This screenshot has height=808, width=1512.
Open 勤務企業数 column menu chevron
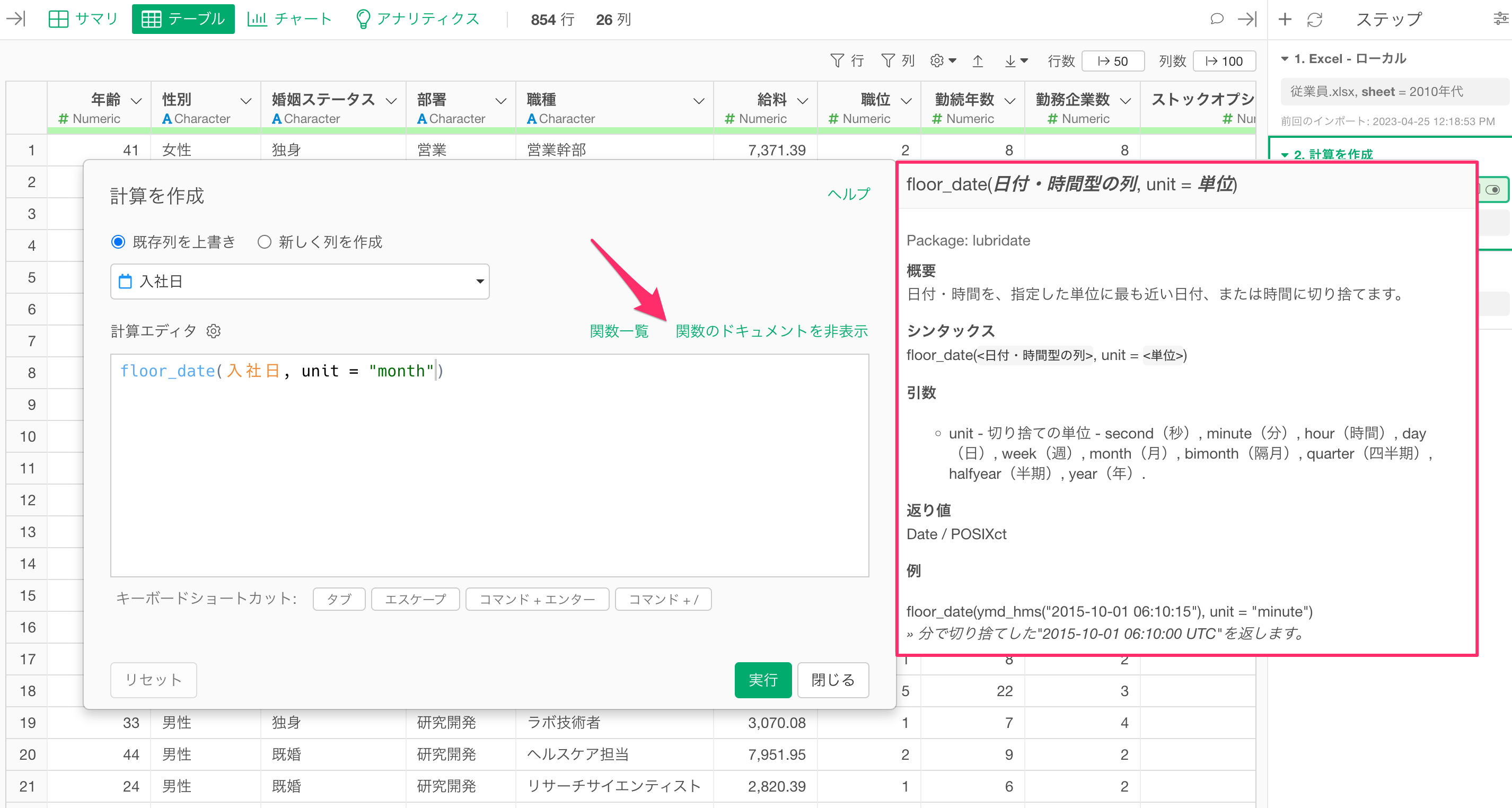click(1125, 101)
